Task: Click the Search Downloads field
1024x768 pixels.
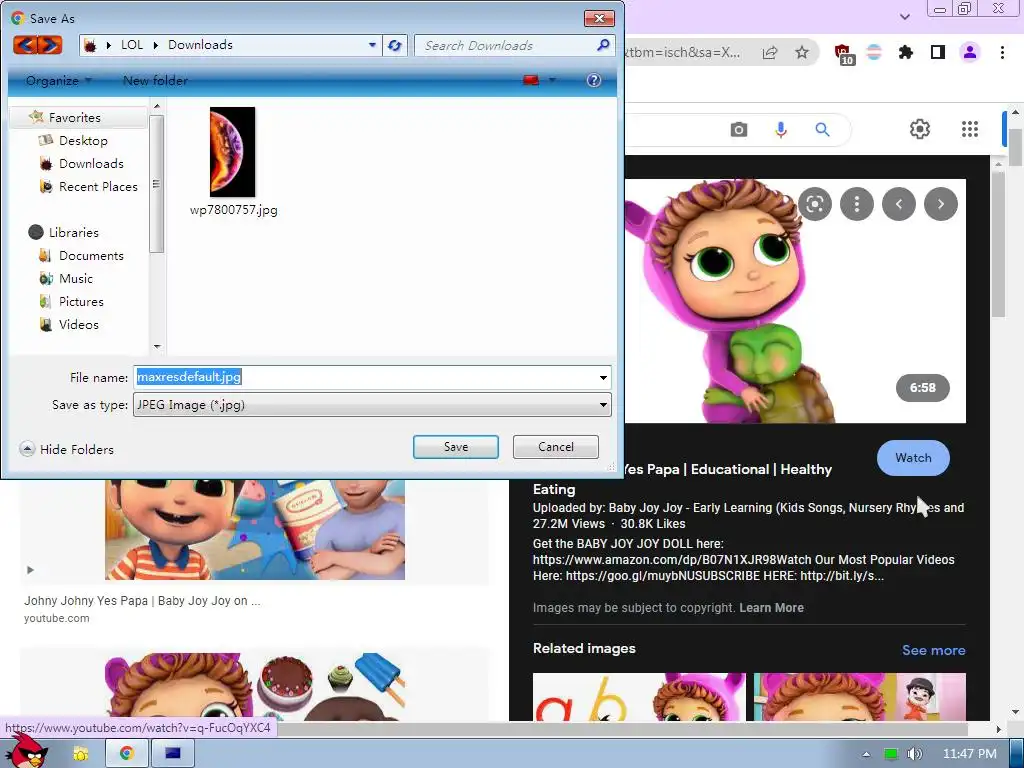Action: pos(505,45)
